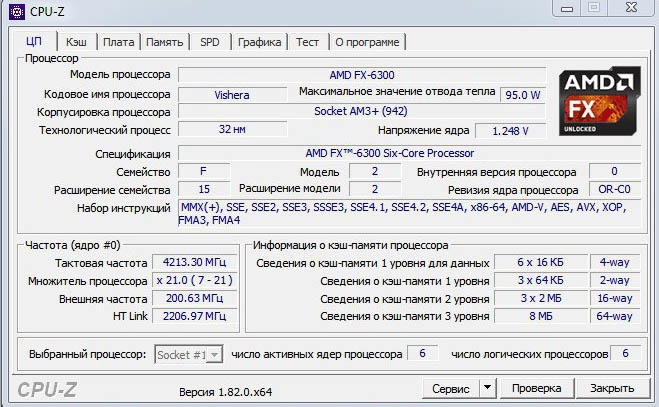Open the Кэш tab
This screenshot has width=659, height=407.
pos(76,42)
